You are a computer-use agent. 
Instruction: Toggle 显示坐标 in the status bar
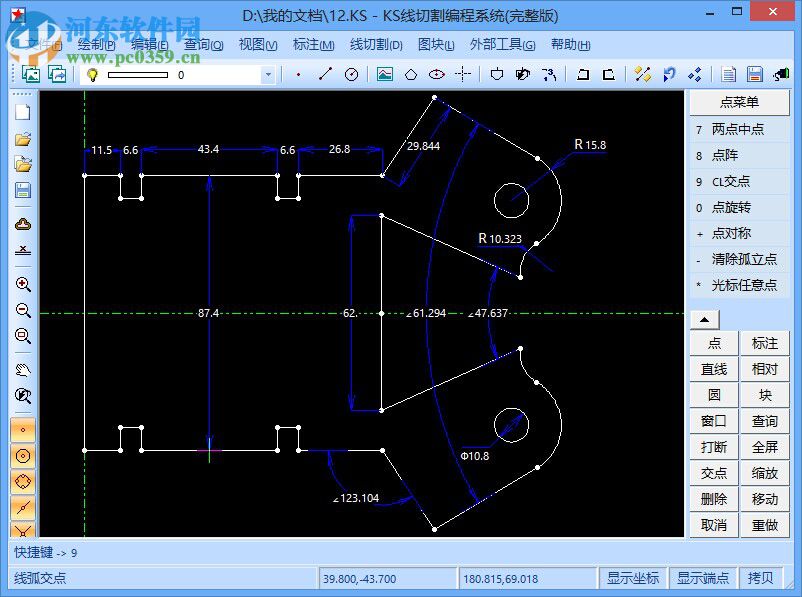(x=633, y=578)
